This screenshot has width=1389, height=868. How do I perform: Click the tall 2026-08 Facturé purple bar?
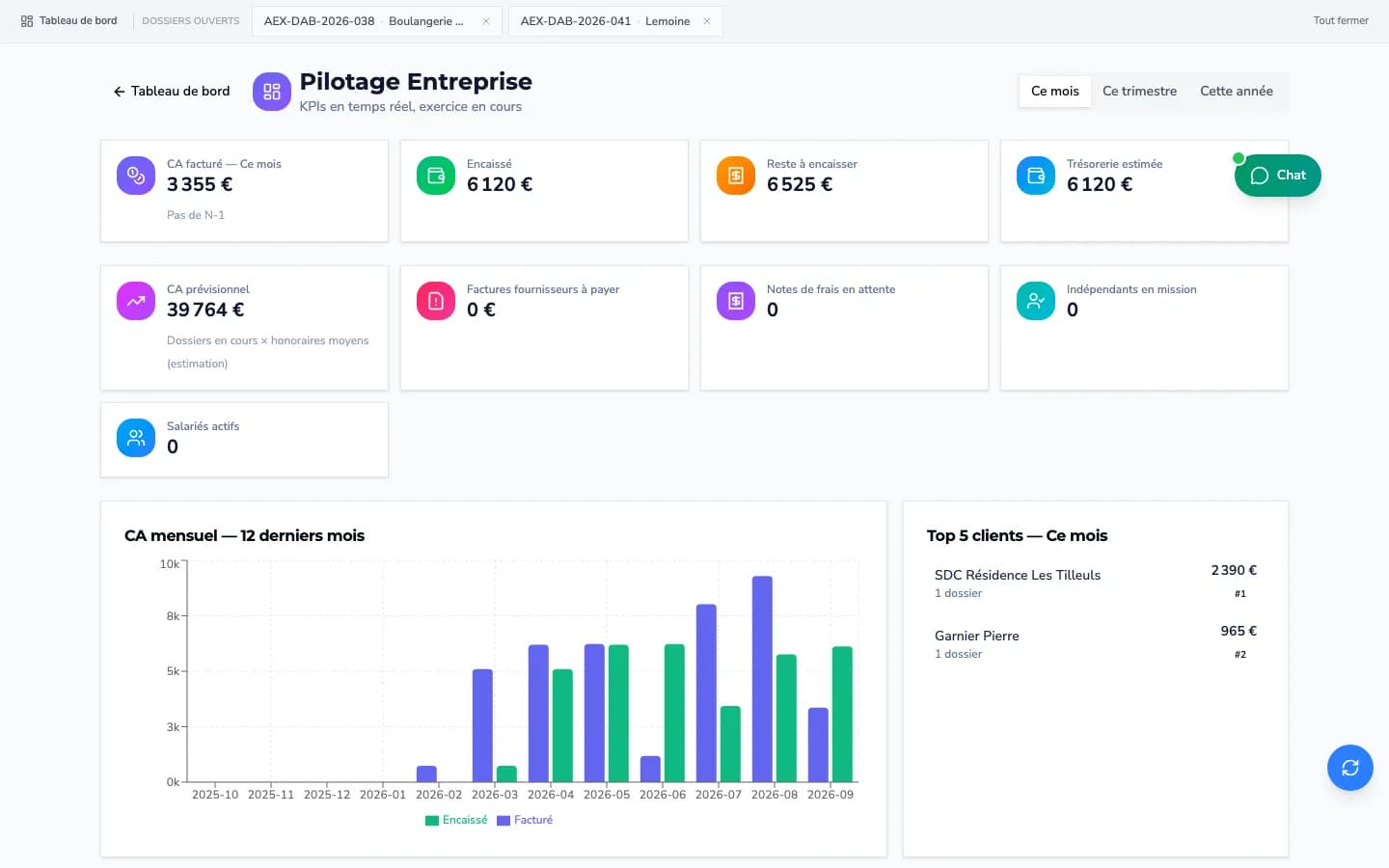762,679
